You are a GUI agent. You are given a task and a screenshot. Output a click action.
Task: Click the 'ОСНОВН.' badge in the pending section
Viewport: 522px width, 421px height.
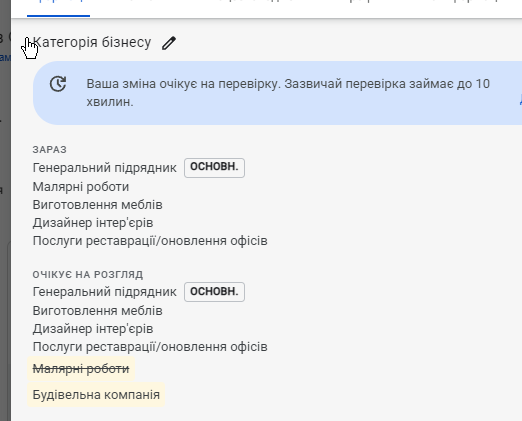pos(214,292)
